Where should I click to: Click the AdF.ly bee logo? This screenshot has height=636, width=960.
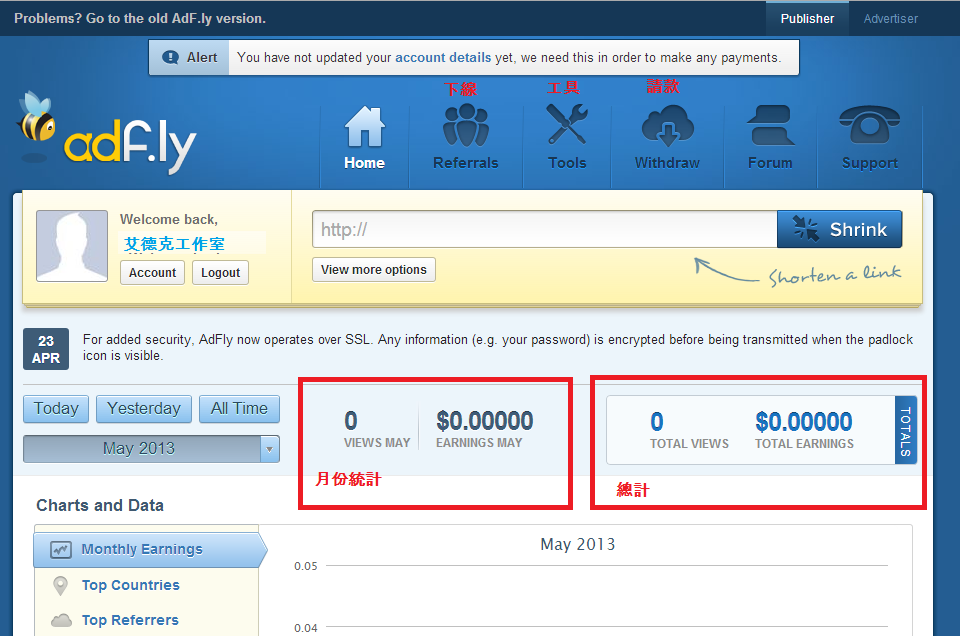click(x=107, y=133)
